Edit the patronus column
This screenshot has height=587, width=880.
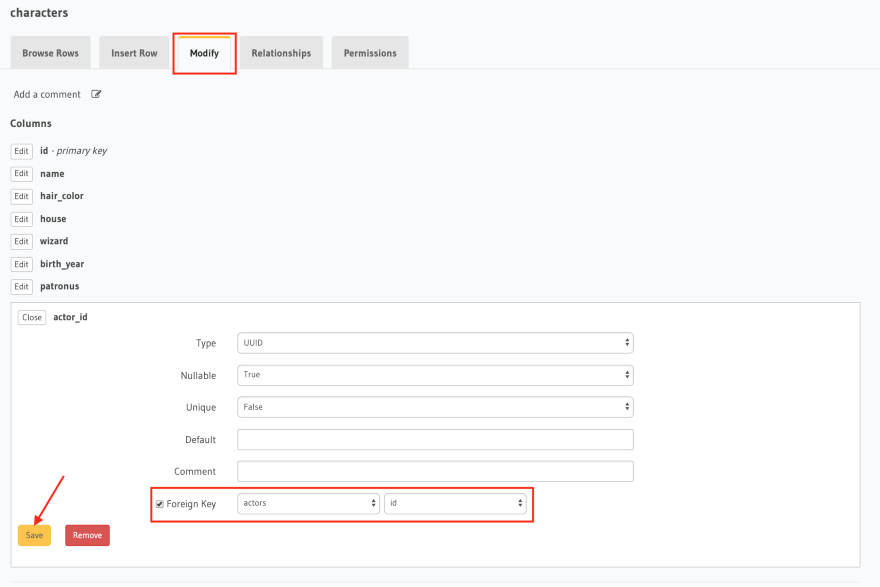[21, 287]
